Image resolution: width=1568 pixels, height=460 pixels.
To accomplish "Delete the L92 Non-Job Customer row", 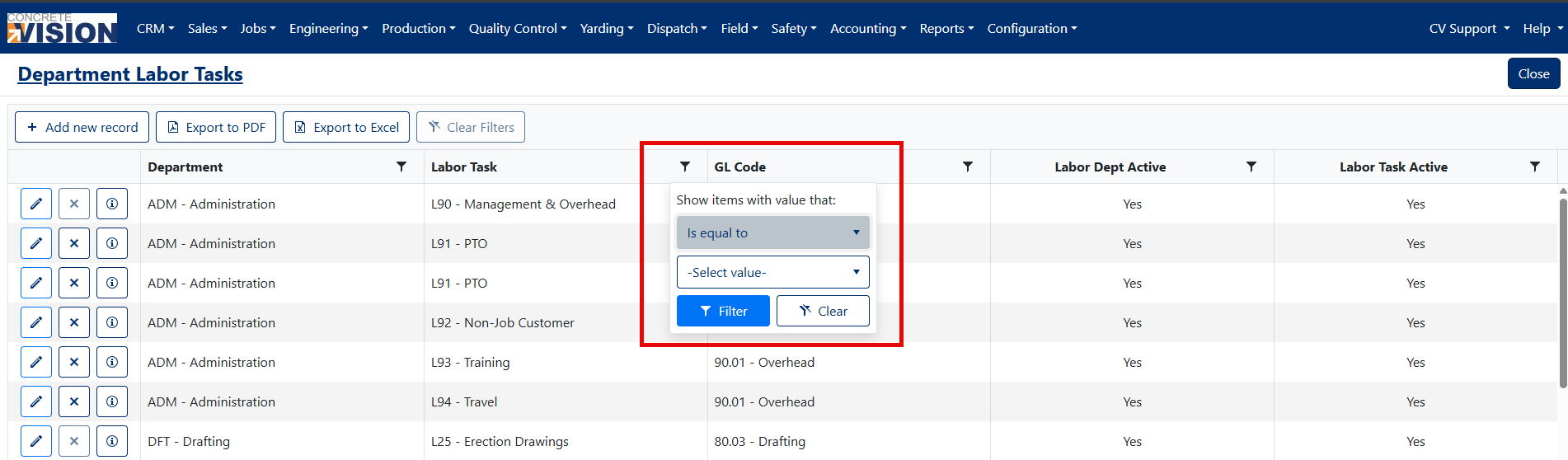I will coord(74,322).
